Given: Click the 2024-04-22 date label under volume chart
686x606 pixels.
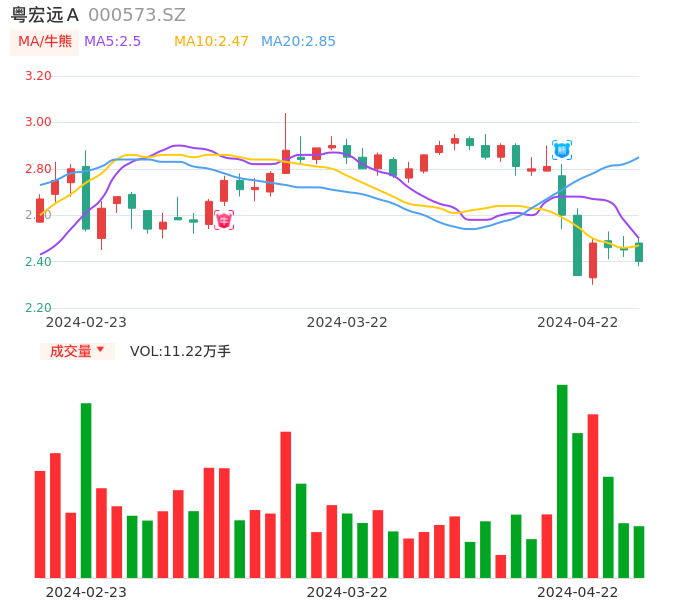Looking at the screenshot, I should [x=578, y=592].
